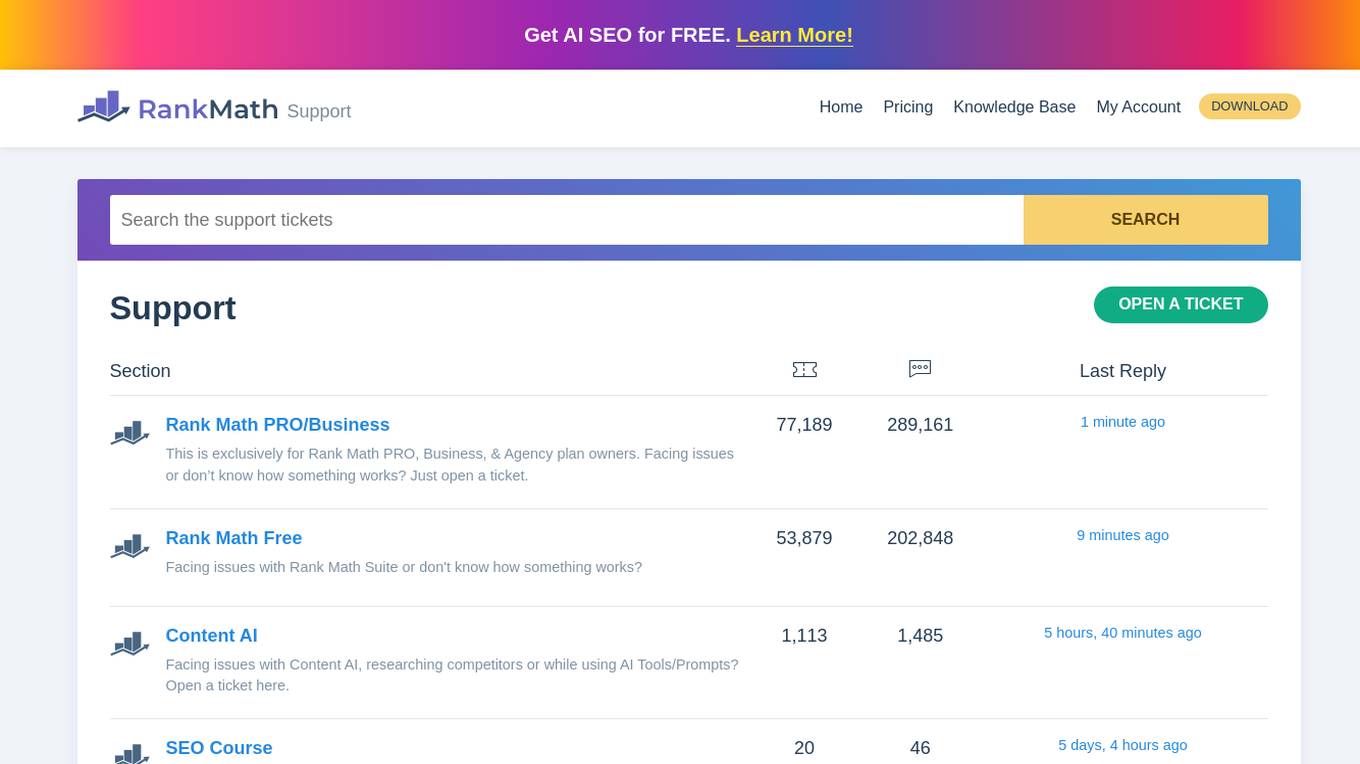Screen dimensions: 1360x764
Task: Open the SEO Course section link
Action: [x=218, y=748]
